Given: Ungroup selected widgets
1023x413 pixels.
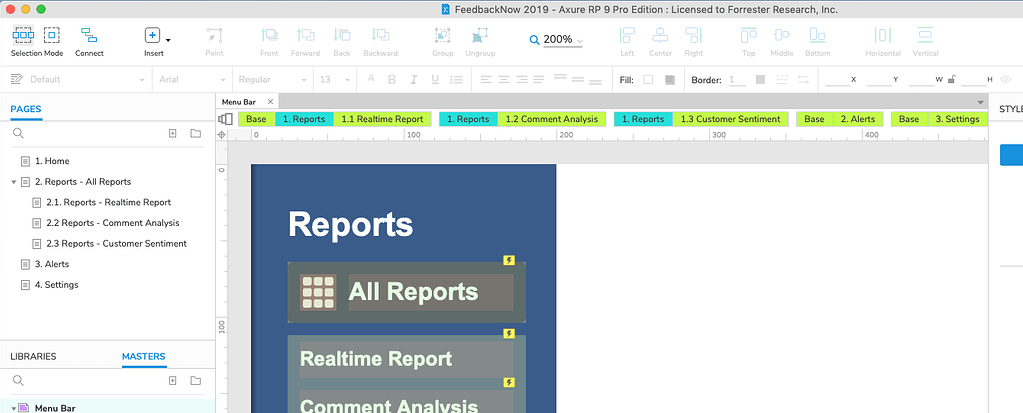Looking at the screenshot, I should [480, 35].
